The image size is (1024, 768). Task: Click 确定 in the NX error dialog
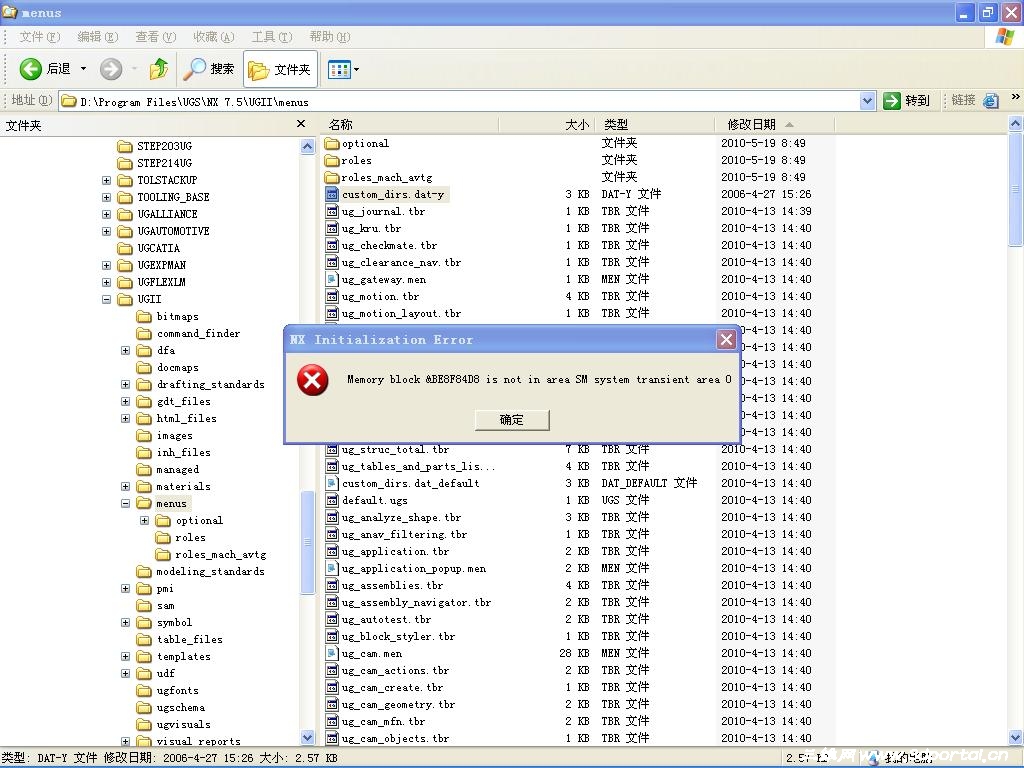point(512,420)
